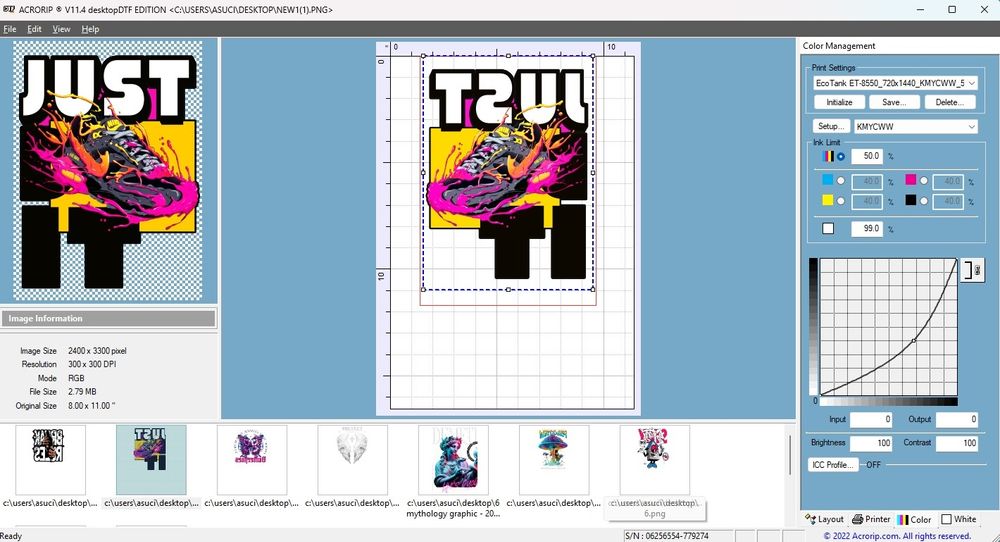Click the curve link/lock icon button
1000x542 pixels.
(973, 270)
